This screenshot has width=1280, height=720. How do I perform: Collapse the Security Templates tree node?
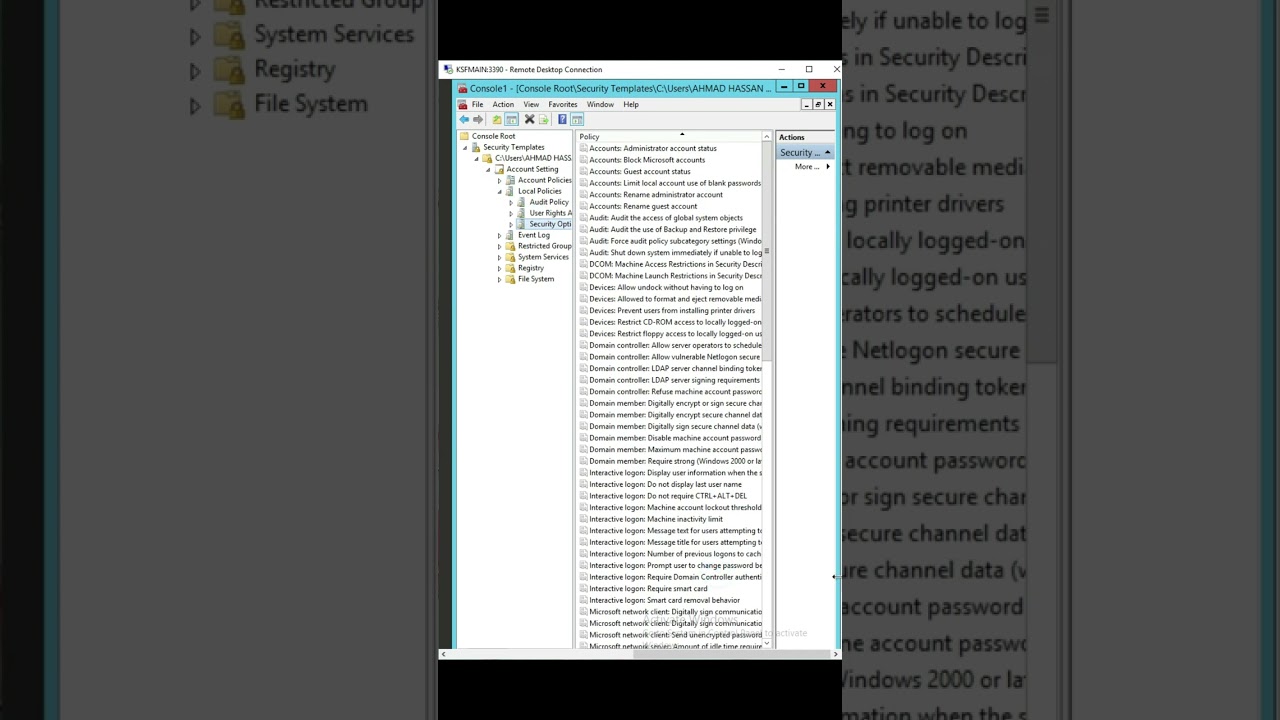(465, 147)
